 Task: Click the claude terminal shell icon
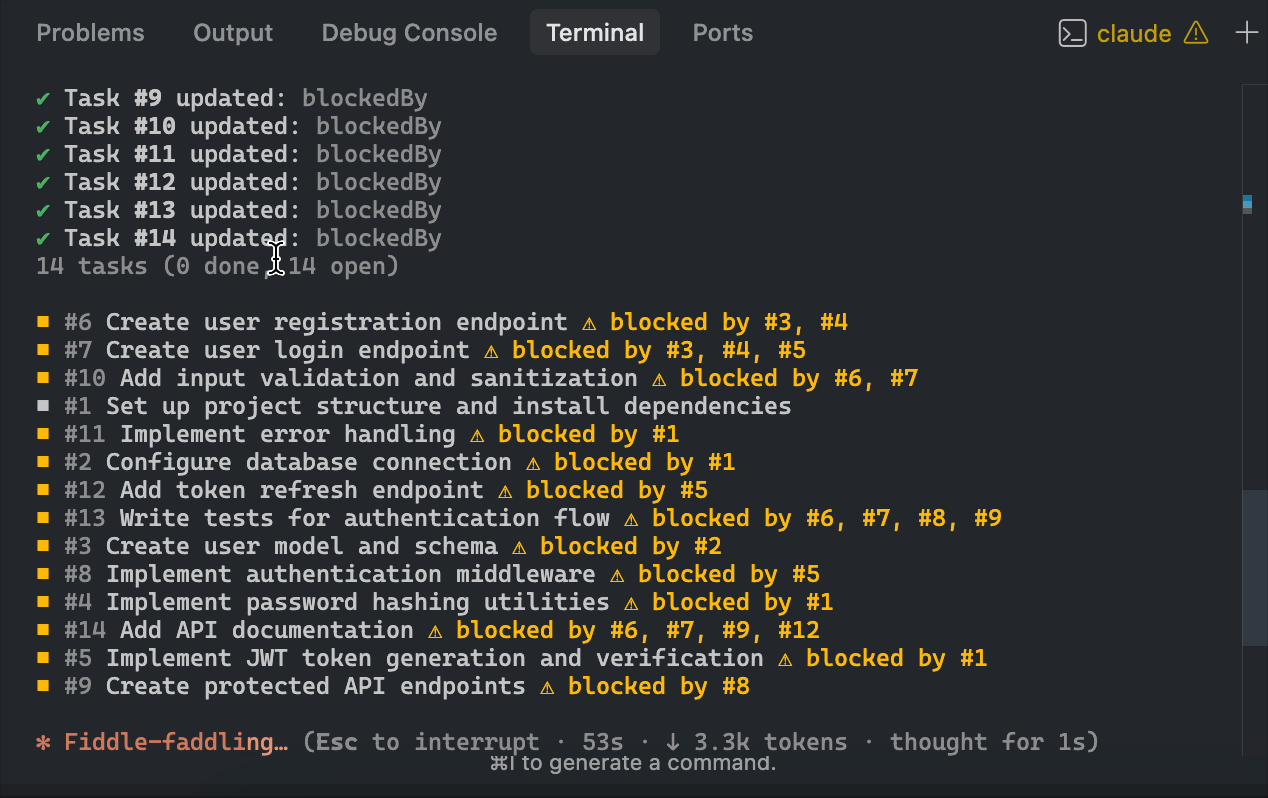tap(1072, 33)
